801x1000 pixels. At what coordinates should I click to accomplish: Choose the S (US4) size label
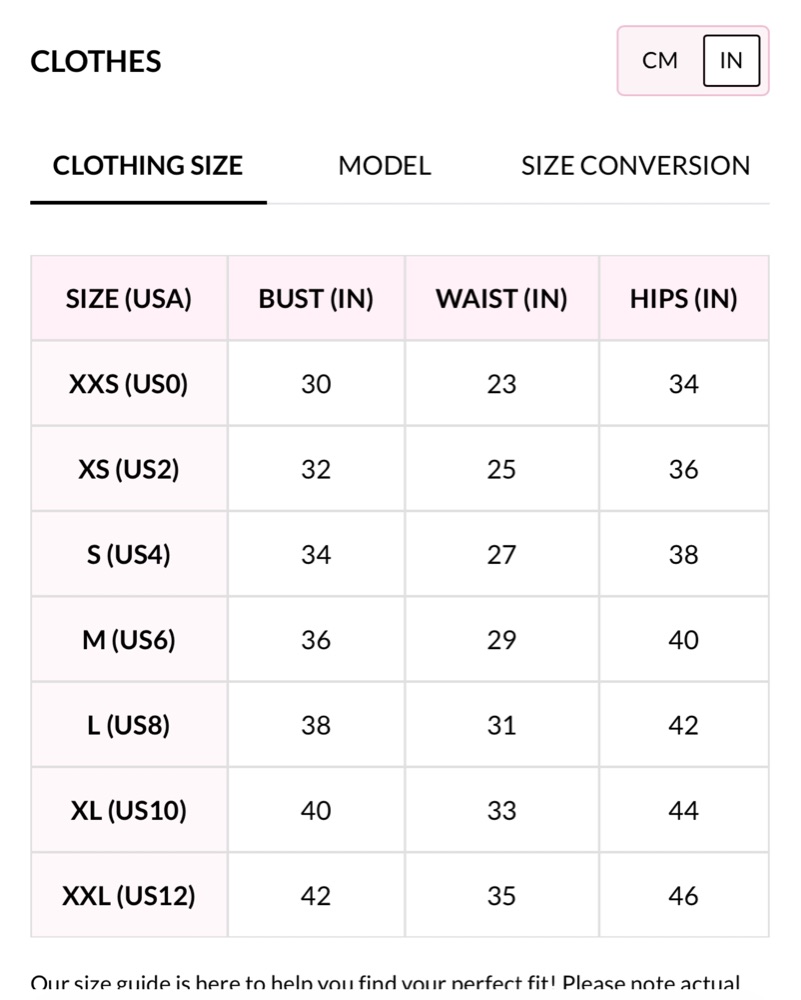[129, 555]
